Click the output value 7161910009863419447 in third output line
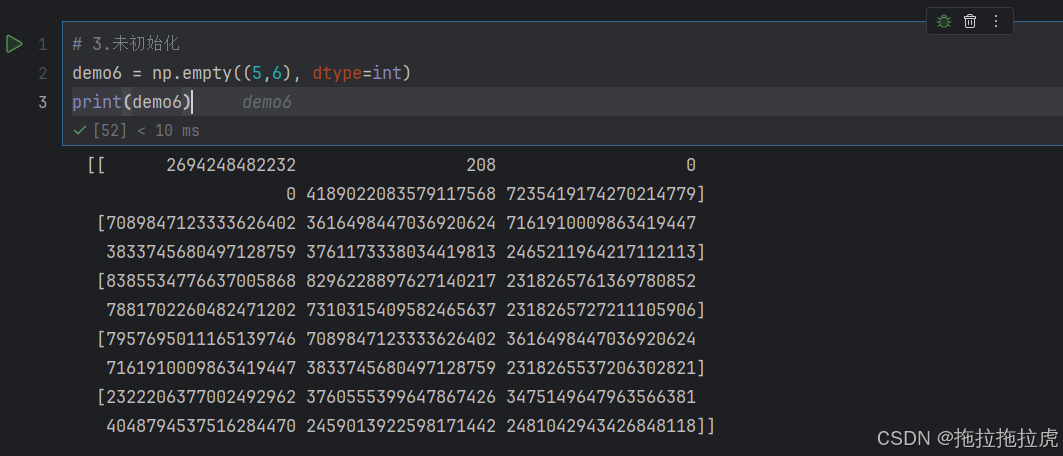Viewport: 1063px width, 456px height. tap(601, 224)
